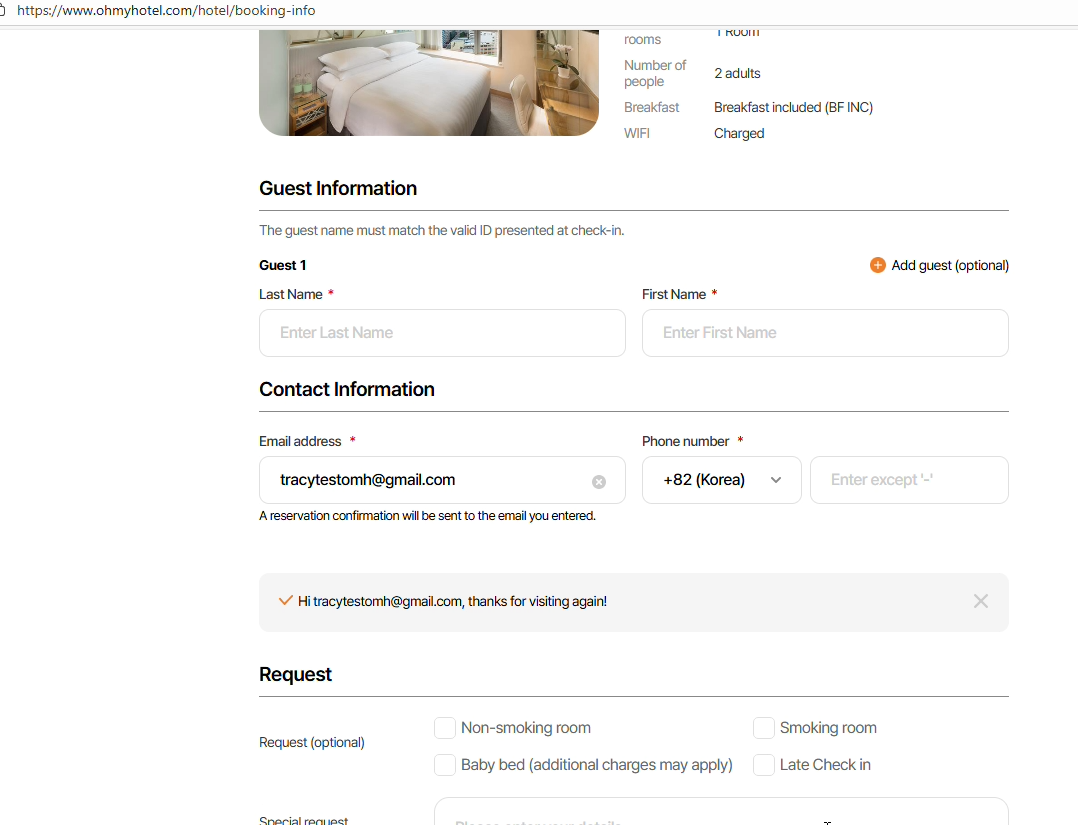Click the Special request text area
This screenshot has width=1078, height=825.
click(720, 815)
